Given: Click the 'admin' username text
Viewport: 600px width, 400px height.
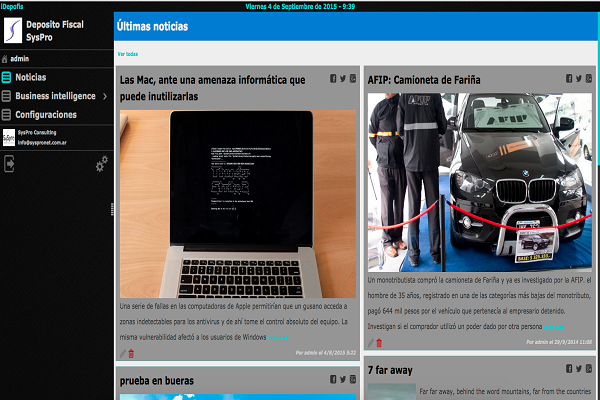Looking at the screenshot, I should [x=20, y=59].
